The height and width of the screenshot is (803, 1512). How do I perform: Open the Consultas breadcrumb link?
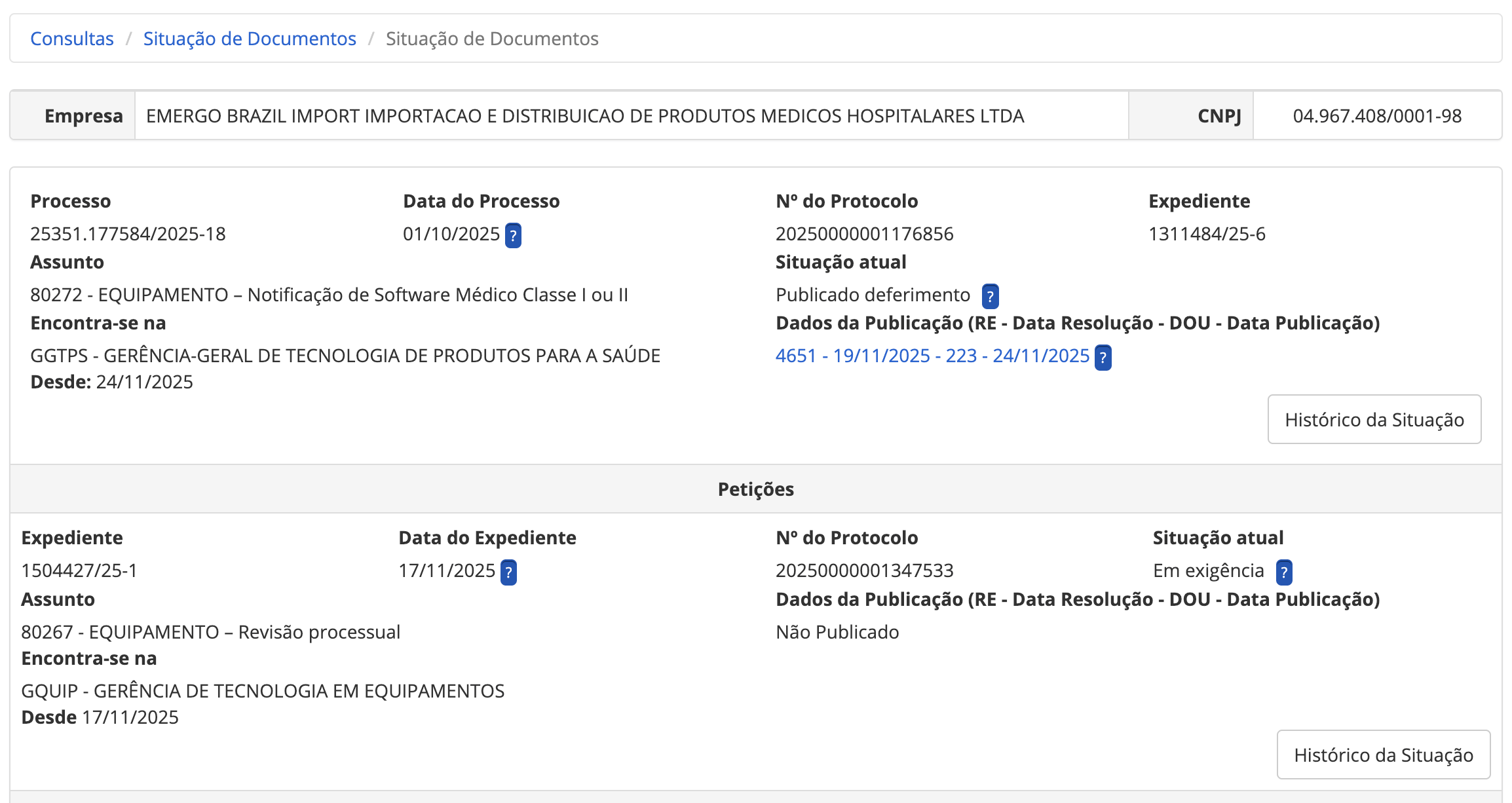[x=72, y=39]
